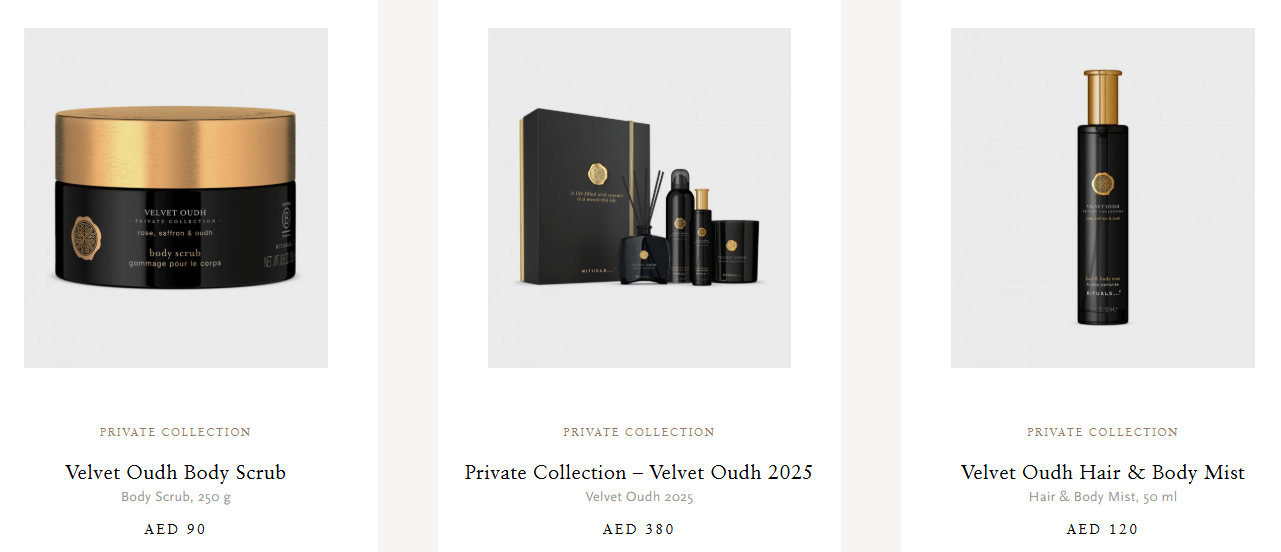The image size is (1281, 552).
Task: Click the 'Hair & Body Mist, 50 ml' subtitle
Action: tap(1103, 497)
